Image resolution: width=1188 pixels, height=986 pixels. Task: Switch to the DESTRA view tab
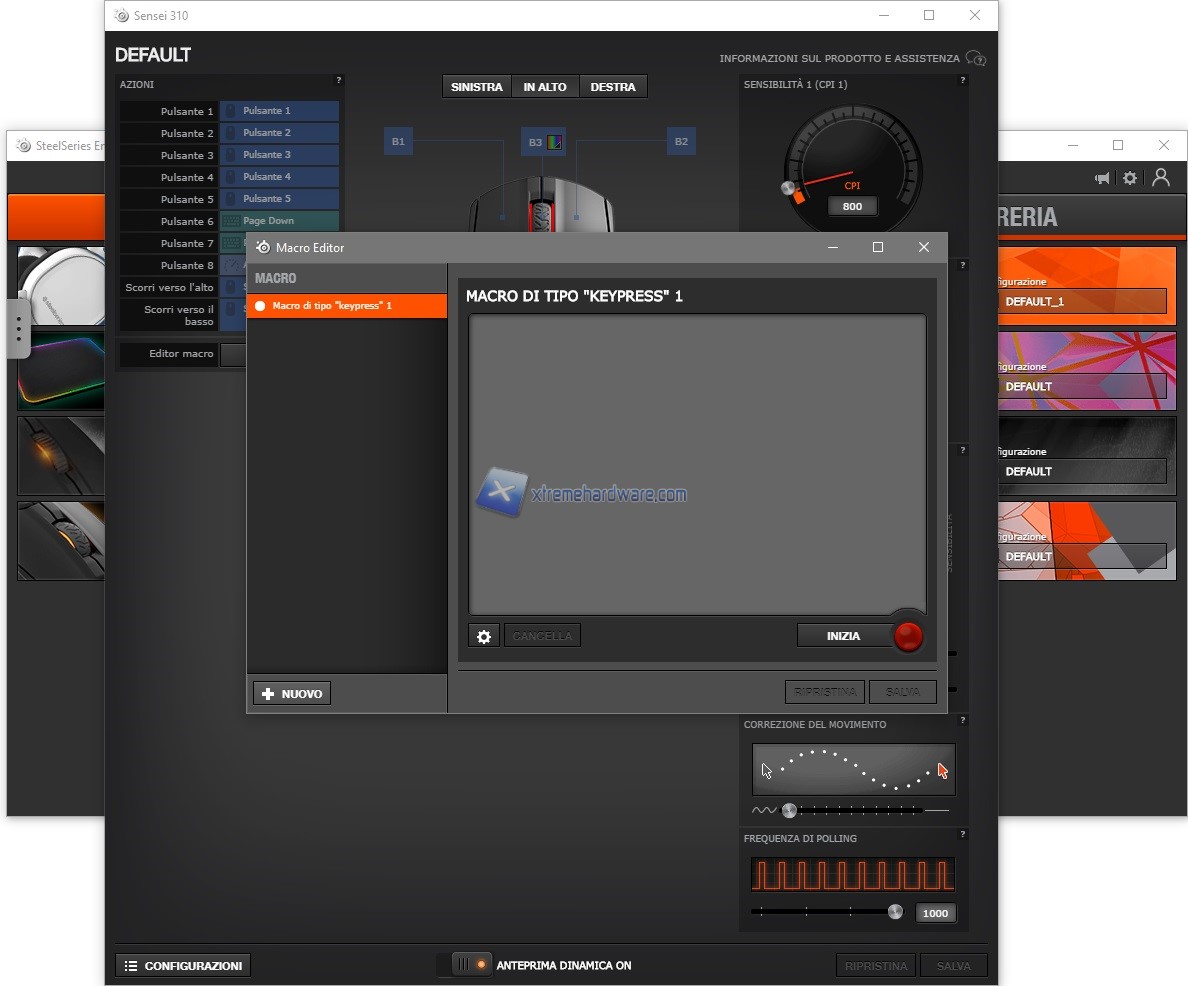[613, 87]
